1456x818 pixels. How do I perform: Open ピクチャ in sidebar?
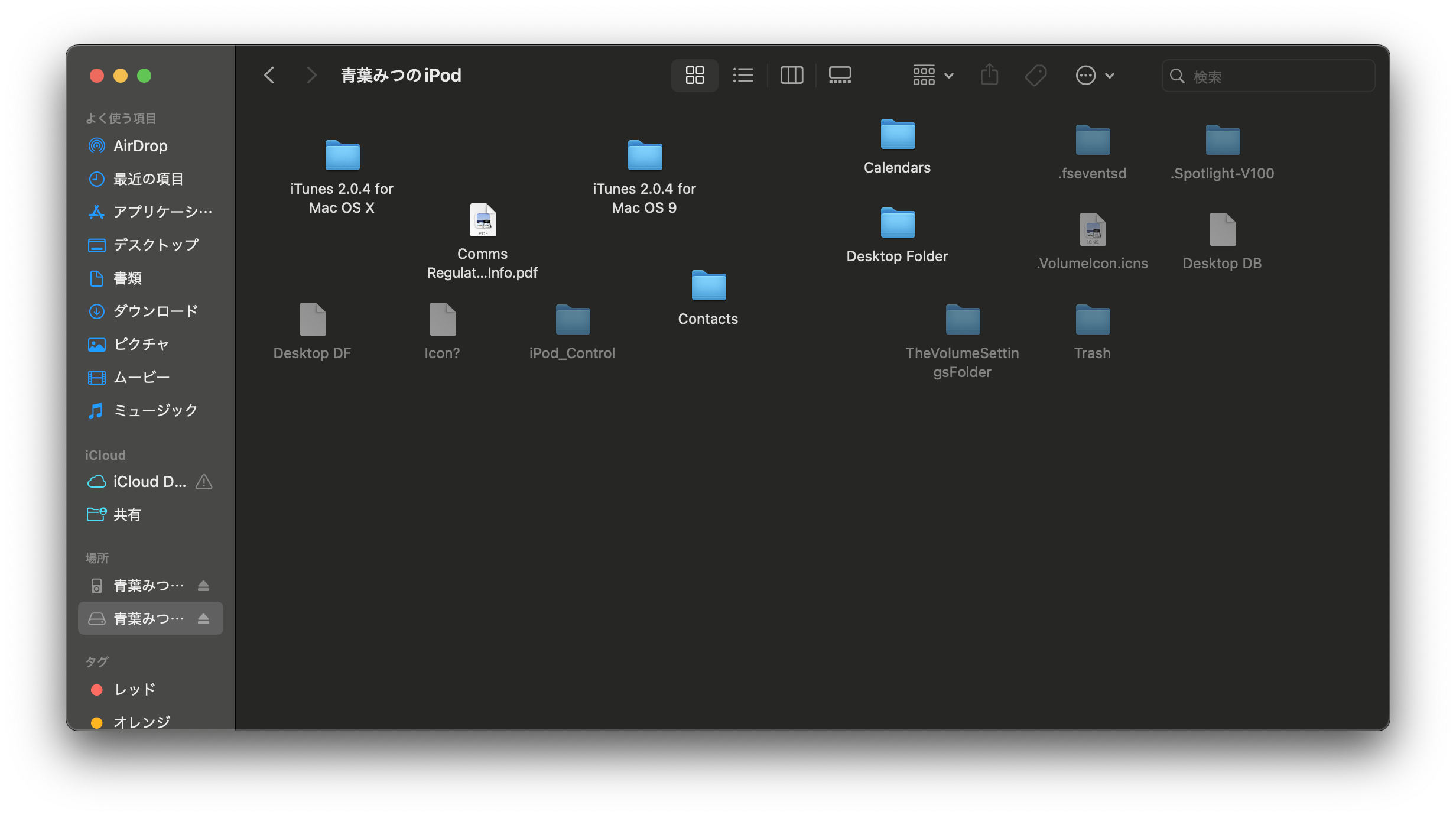[150, 344]
